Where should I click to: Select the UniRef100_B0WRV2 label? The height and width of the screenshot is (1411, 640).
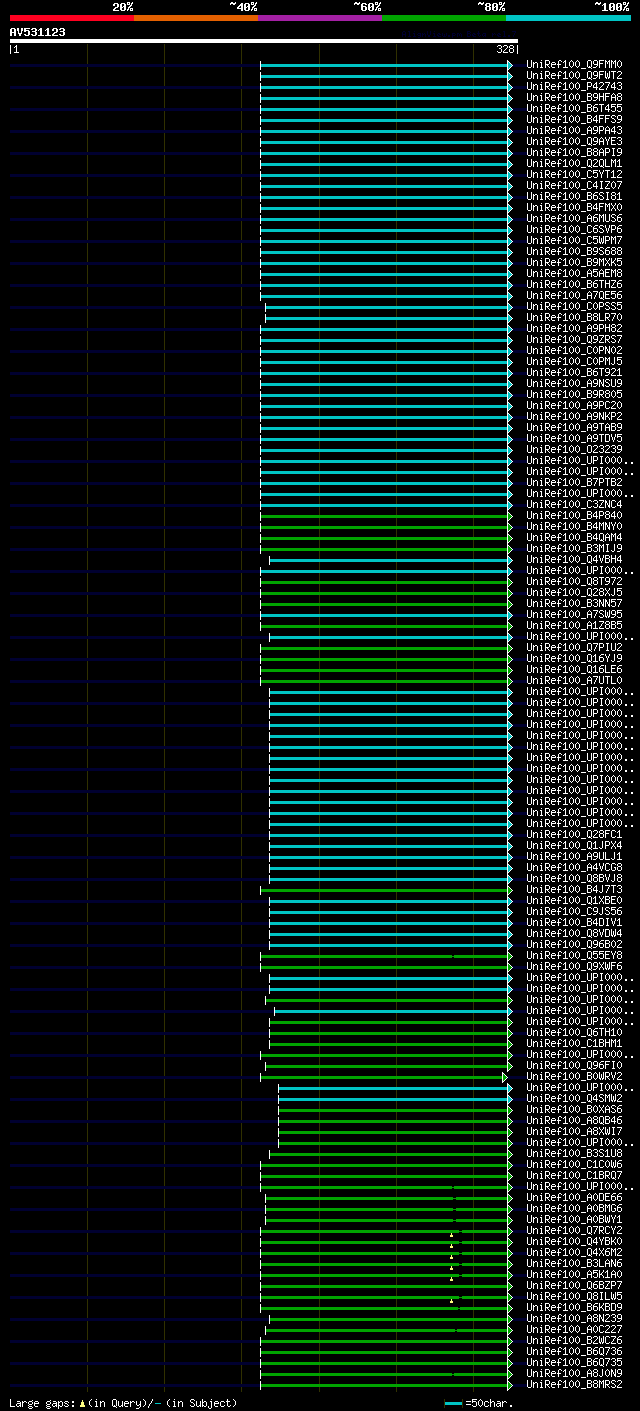(574, 1077)
